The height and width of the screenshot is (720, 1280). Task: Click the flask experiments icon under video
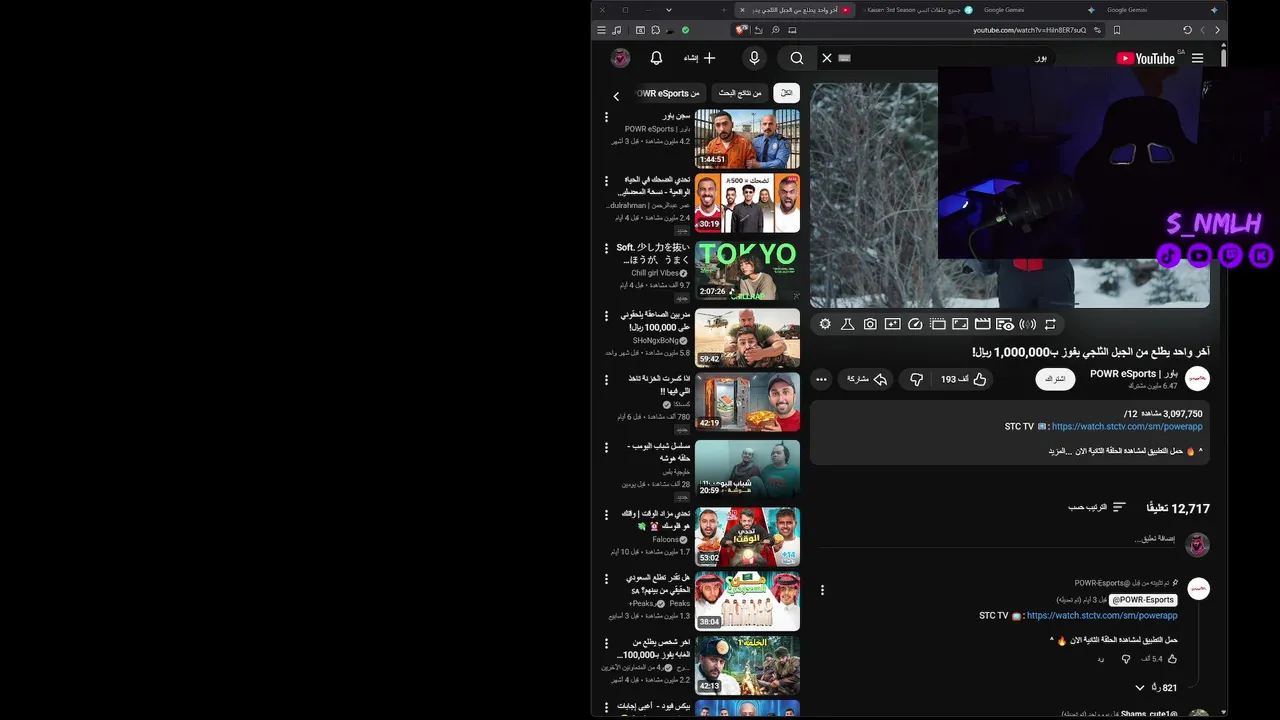pos(847,324)
